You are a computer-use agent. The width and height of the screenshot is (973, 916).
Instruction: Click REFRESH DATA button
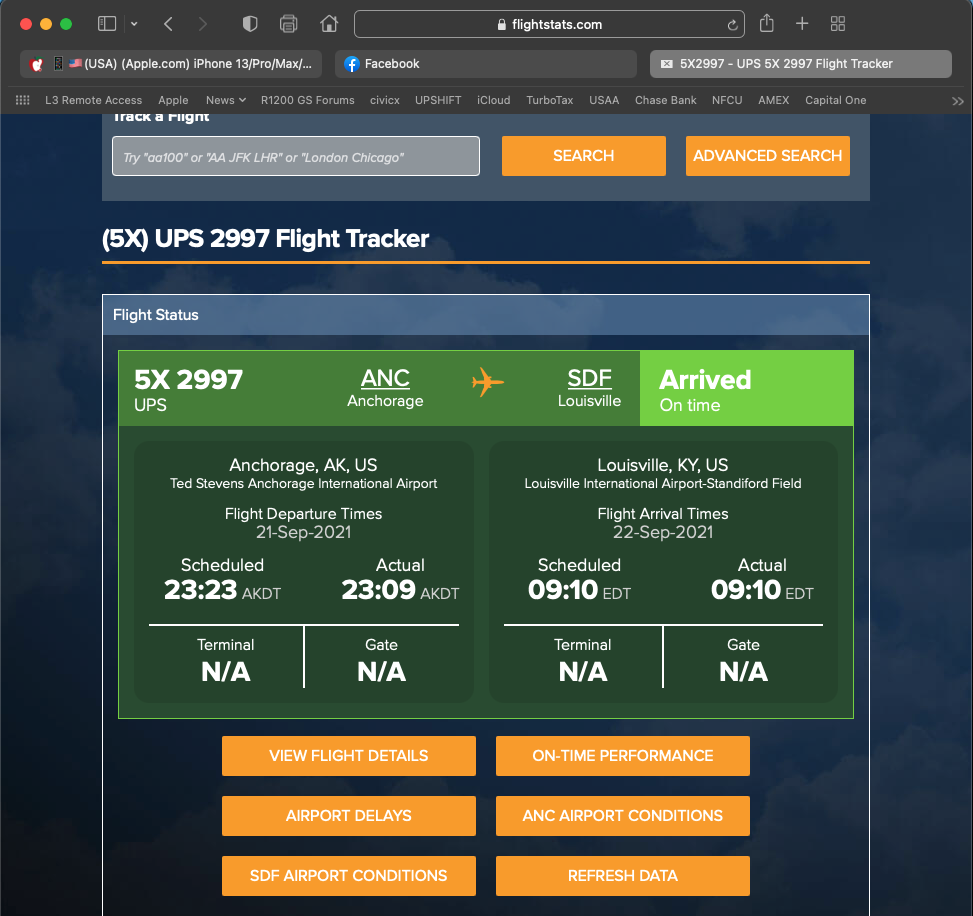[x=622, y=876]
